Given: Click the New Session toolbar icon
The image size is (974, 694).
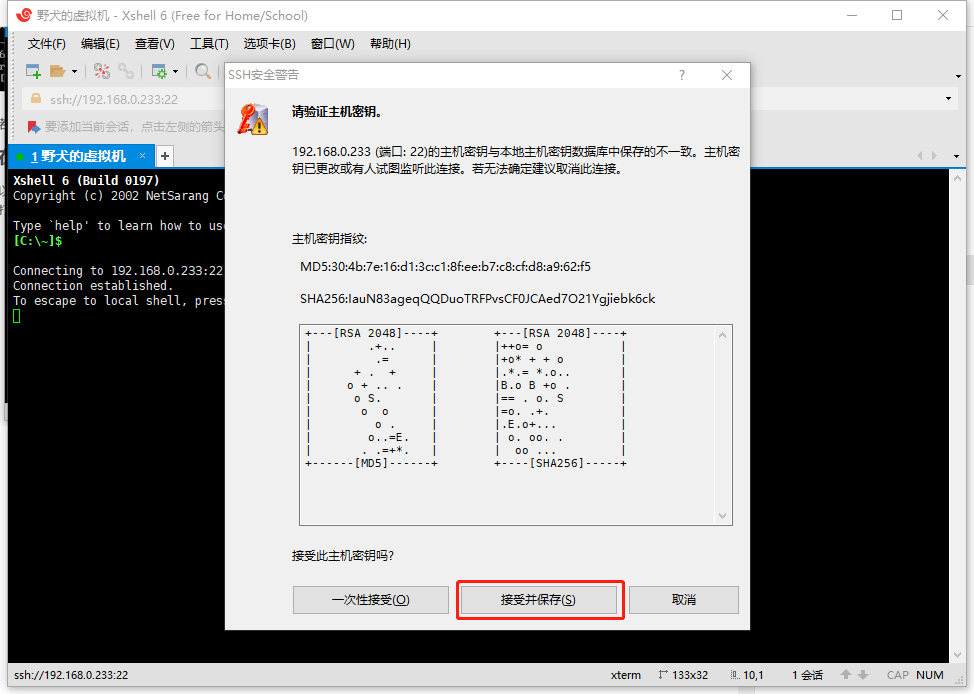Looking at the screenshot, I should (x=33, y=71).
